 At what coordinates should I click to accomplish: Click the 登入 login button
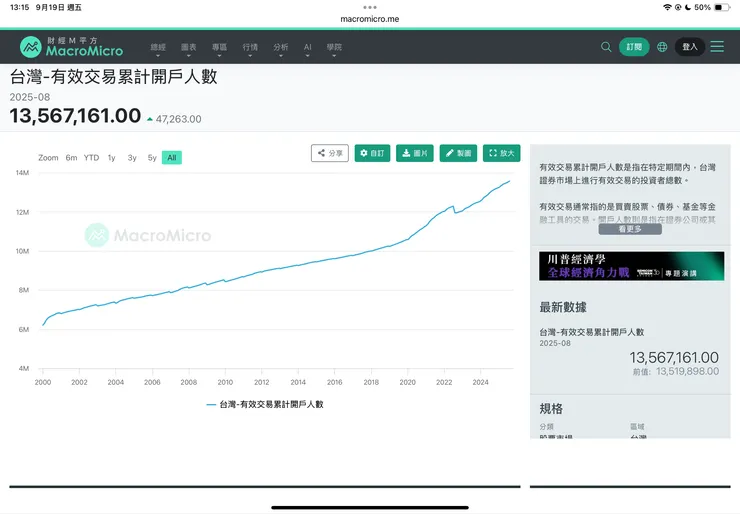(690, 47)
